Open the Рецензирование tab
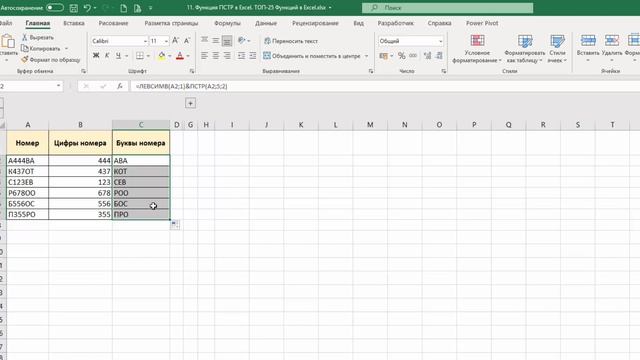Image resolution: width=640 pixels, height=360 pixels. pos(315,23)
